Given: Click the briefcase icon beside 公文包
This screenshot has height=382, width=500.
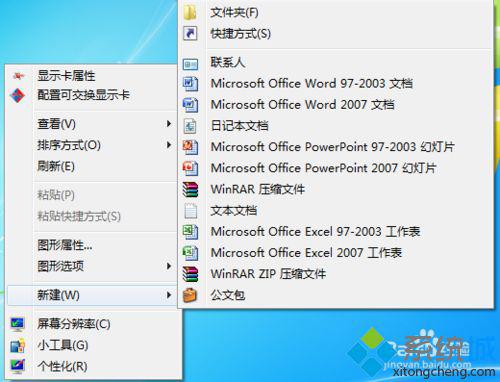Looking at the screenshot, I should point(190,295).
